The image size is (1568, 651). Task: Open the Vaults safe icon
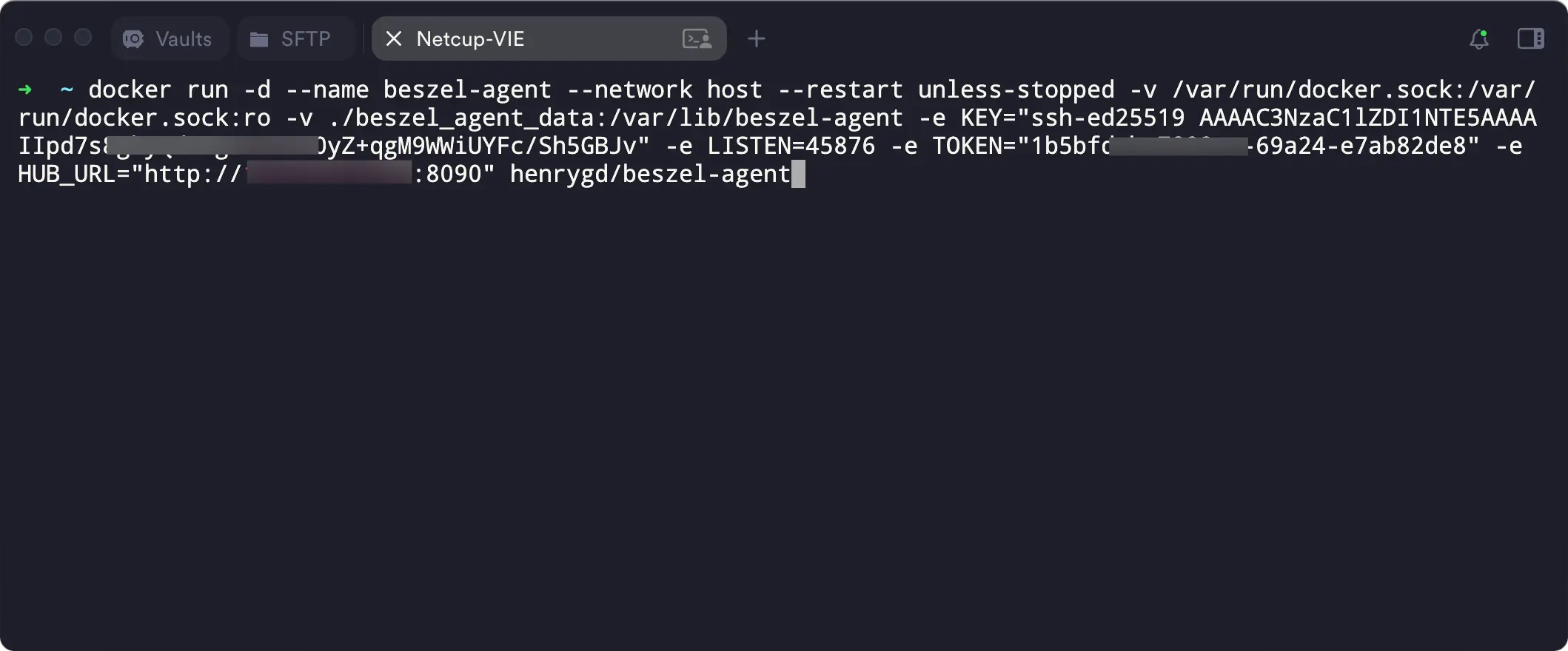click(x=133, y=38)
